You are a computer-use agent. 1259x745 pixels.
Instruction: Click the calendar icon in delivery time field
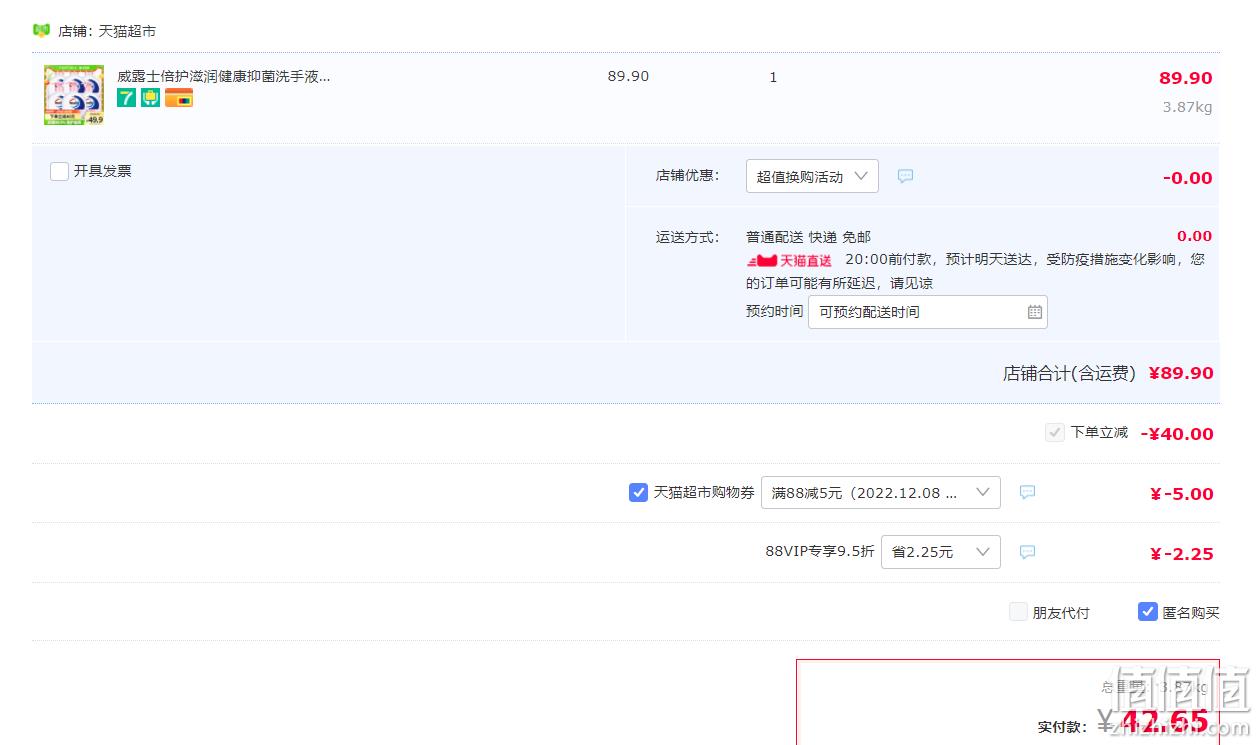pyautogui.click(x=1035, y=312)
